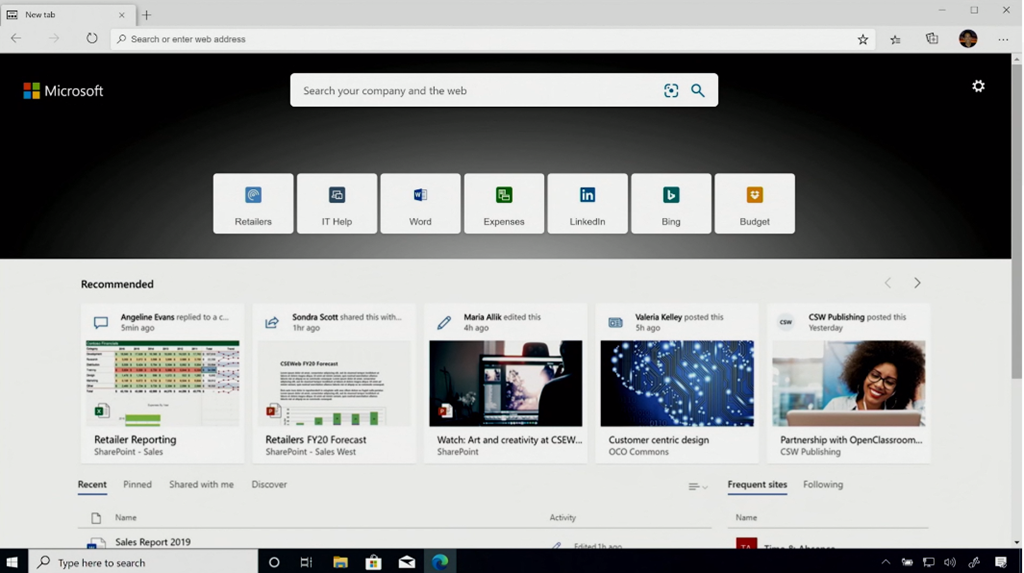Switch to the Pinned tab
The height and width of the screenshot is (573, 1024).
tap(137, 485)
